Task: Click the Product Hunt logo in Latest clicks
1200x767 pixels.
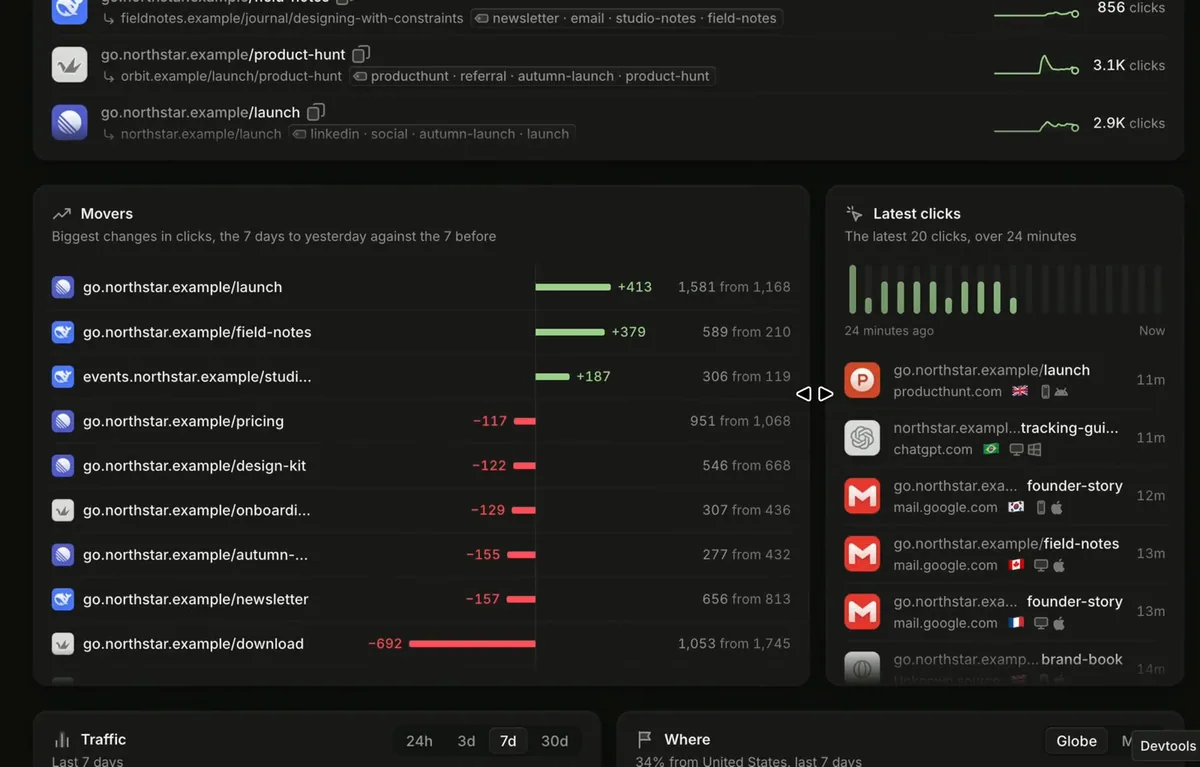Action: [862, 380]
